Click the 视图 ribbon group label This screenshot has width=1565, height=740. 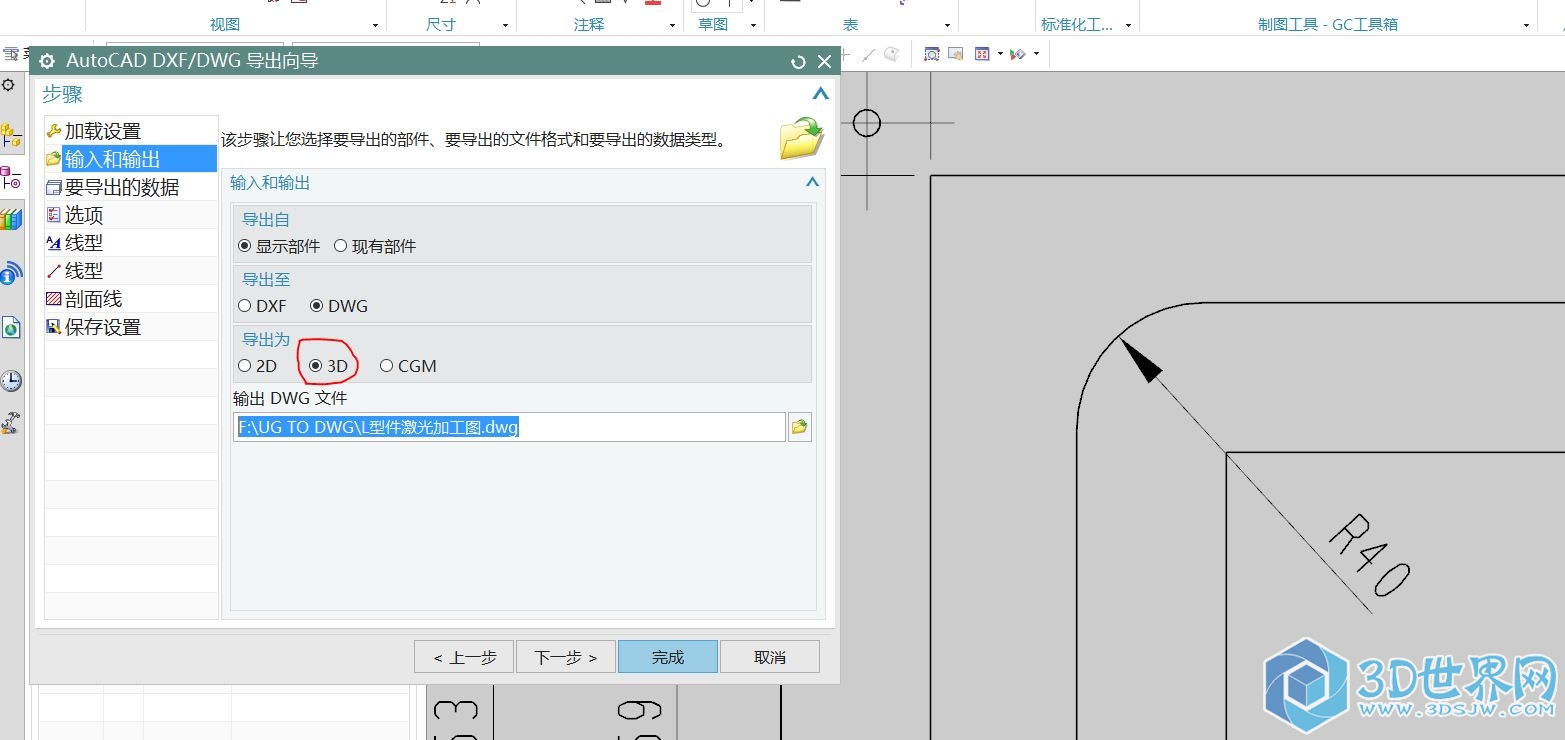[225, 25]
